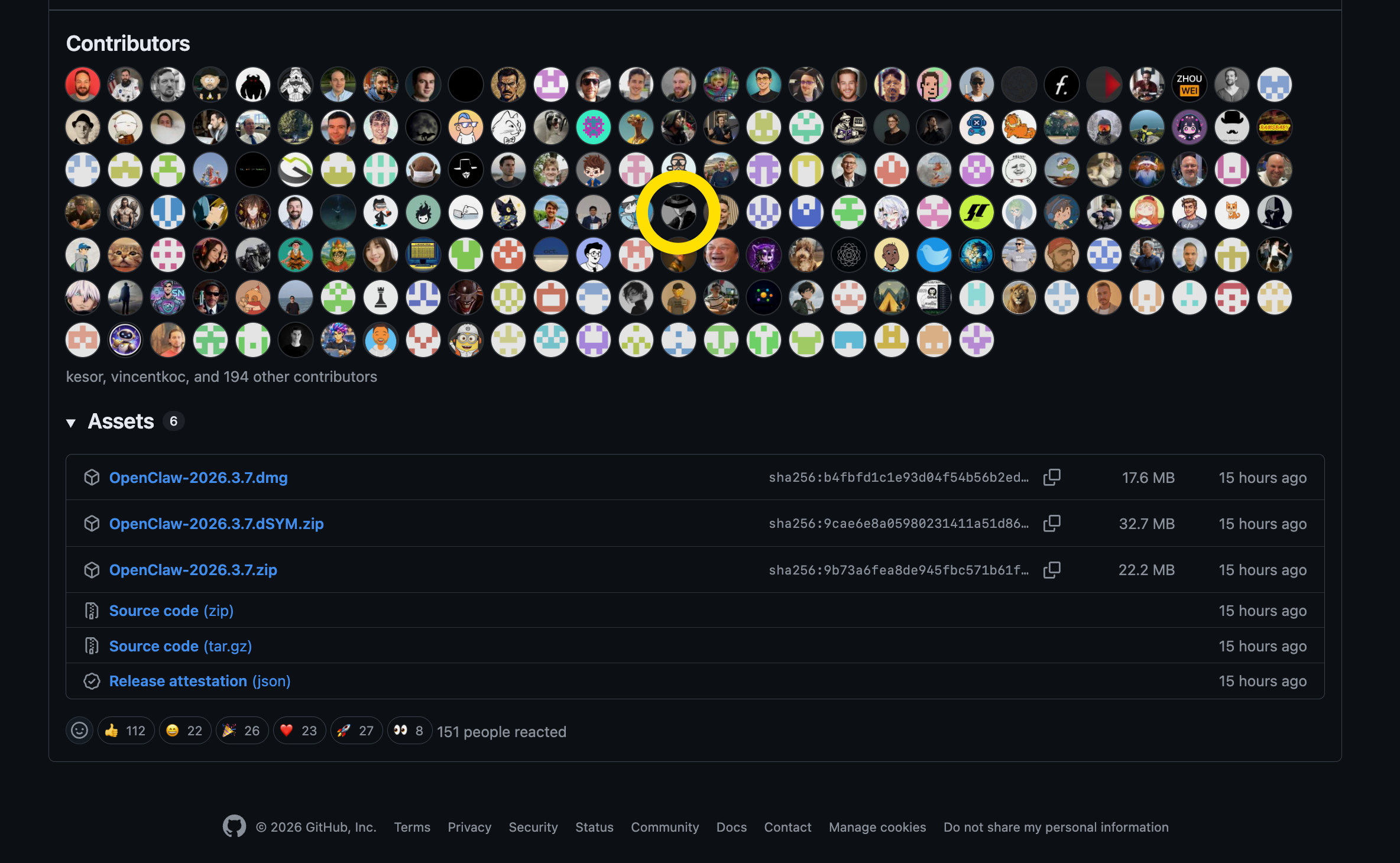
Task: Download OpenClaw-2026.3.7.dmg
Action: click(198, 478)
